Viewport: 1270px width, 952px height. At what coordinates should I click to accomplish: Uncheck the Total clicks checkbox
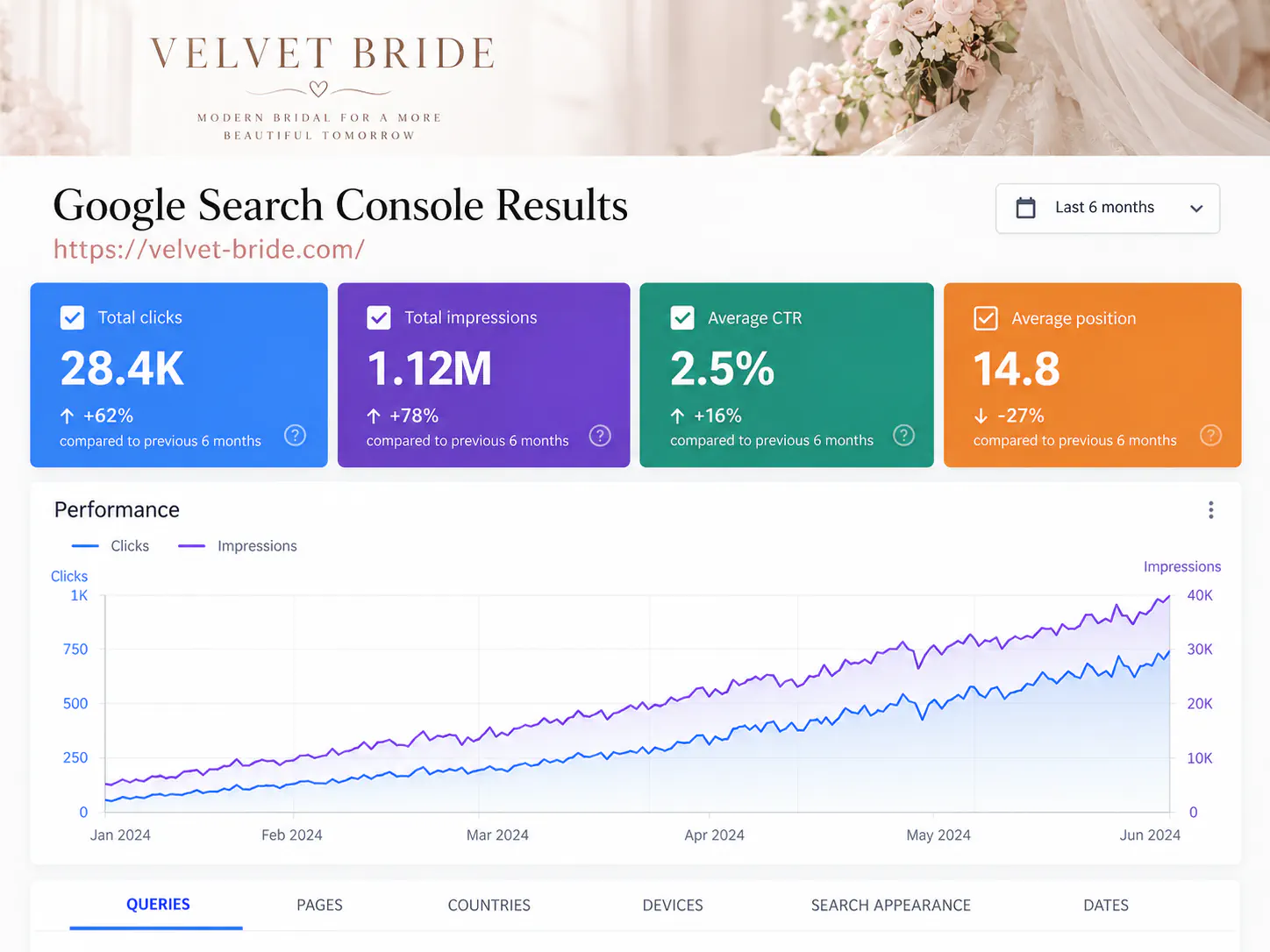click(x=72, y=317)
